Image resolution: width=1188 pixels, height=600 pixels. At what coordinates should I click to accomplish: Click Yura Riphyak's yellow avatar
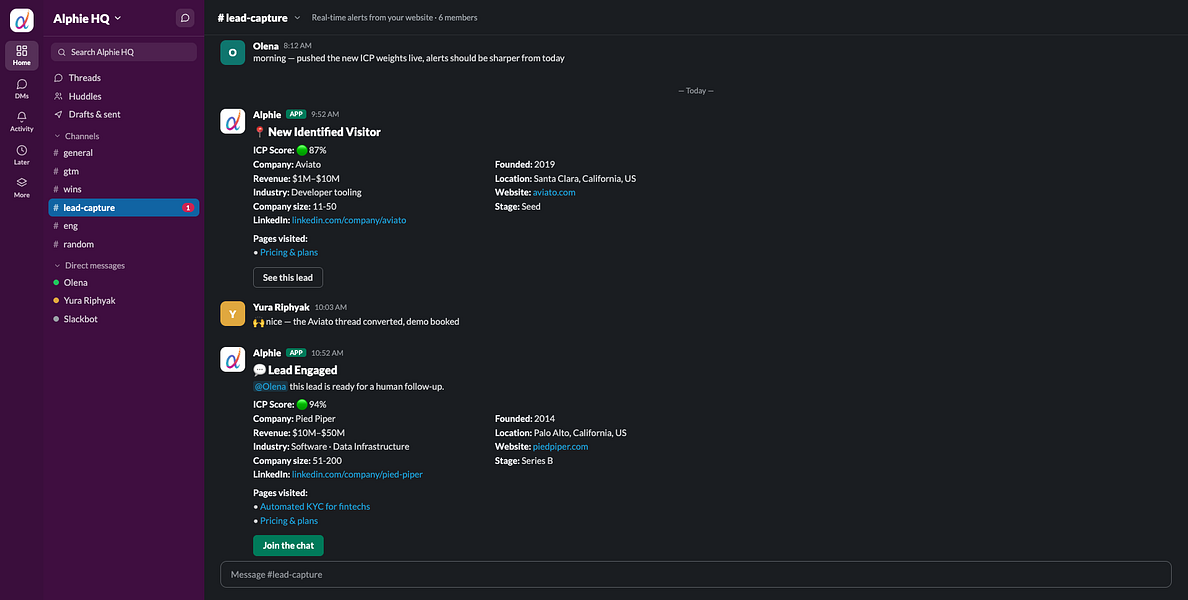[x=233, y=314]
